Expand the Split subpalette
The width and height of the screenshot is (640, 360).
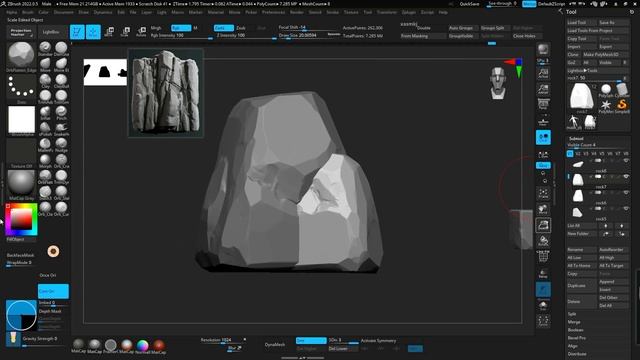tap(572, 314)
